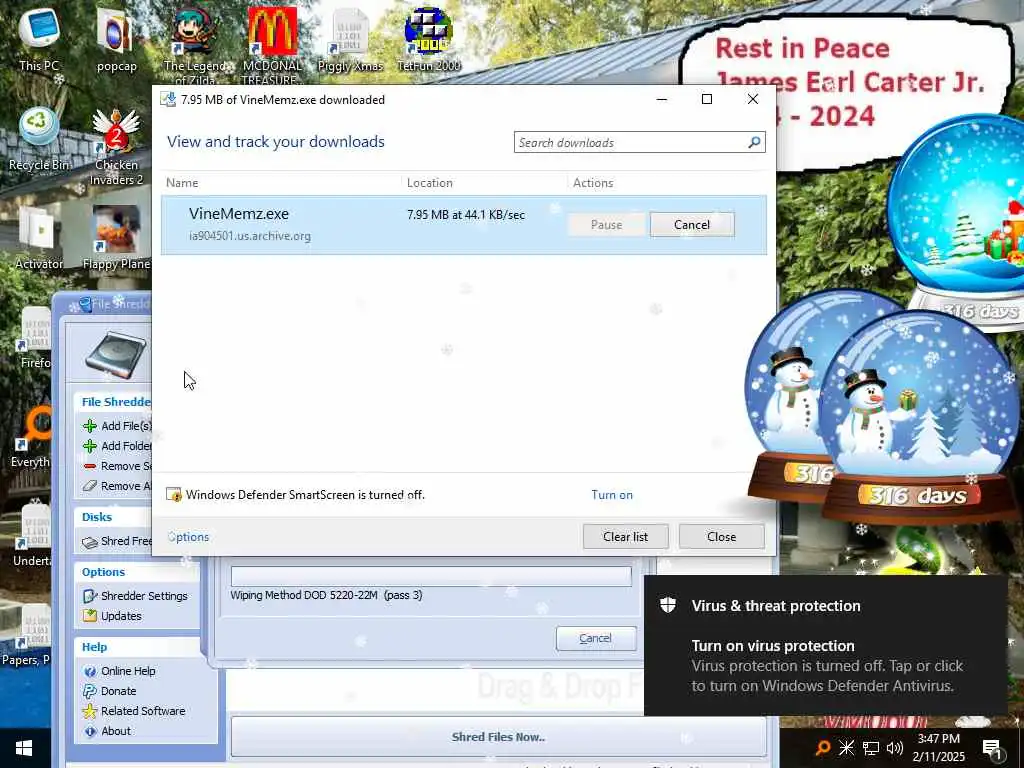Click Shred Free Disk Space option
Viewport: 1024px width, 768px height.
(x=118, y=541)
